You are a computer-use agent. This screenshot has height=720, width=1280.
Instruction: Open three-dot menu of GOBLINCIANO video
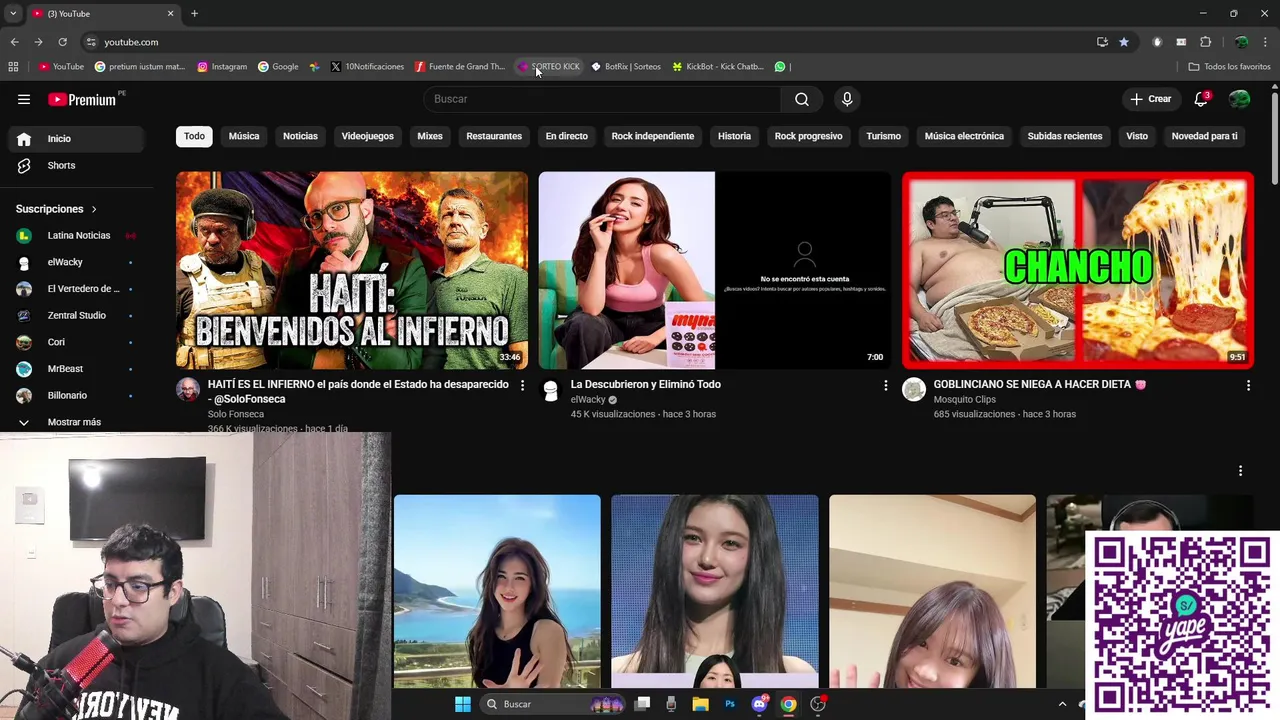pos(1248,385)
